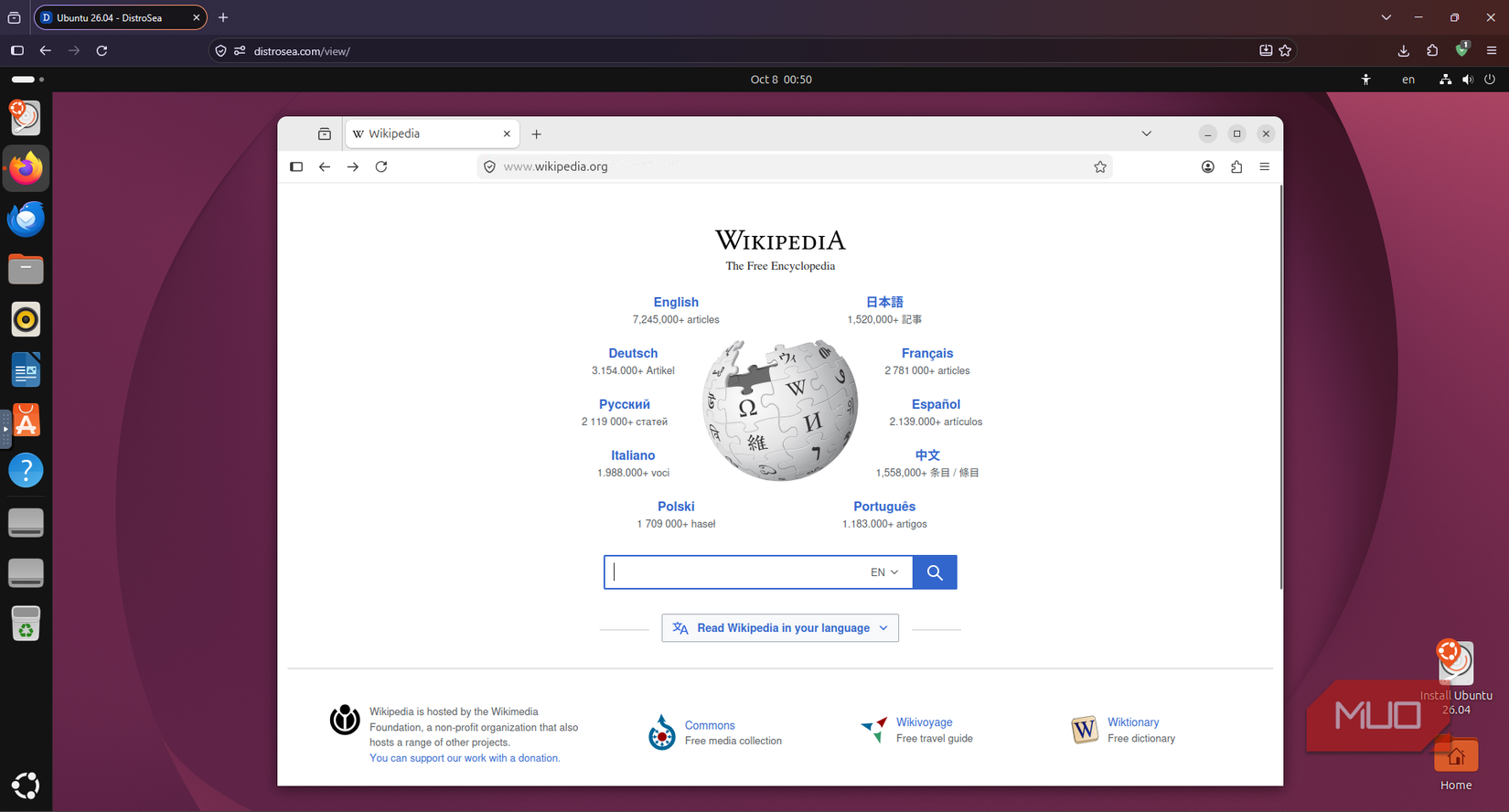This screenshot has height=812, width=1509.
Task: Toggle the sidebar in inner Firefox window
Action: 296,166
